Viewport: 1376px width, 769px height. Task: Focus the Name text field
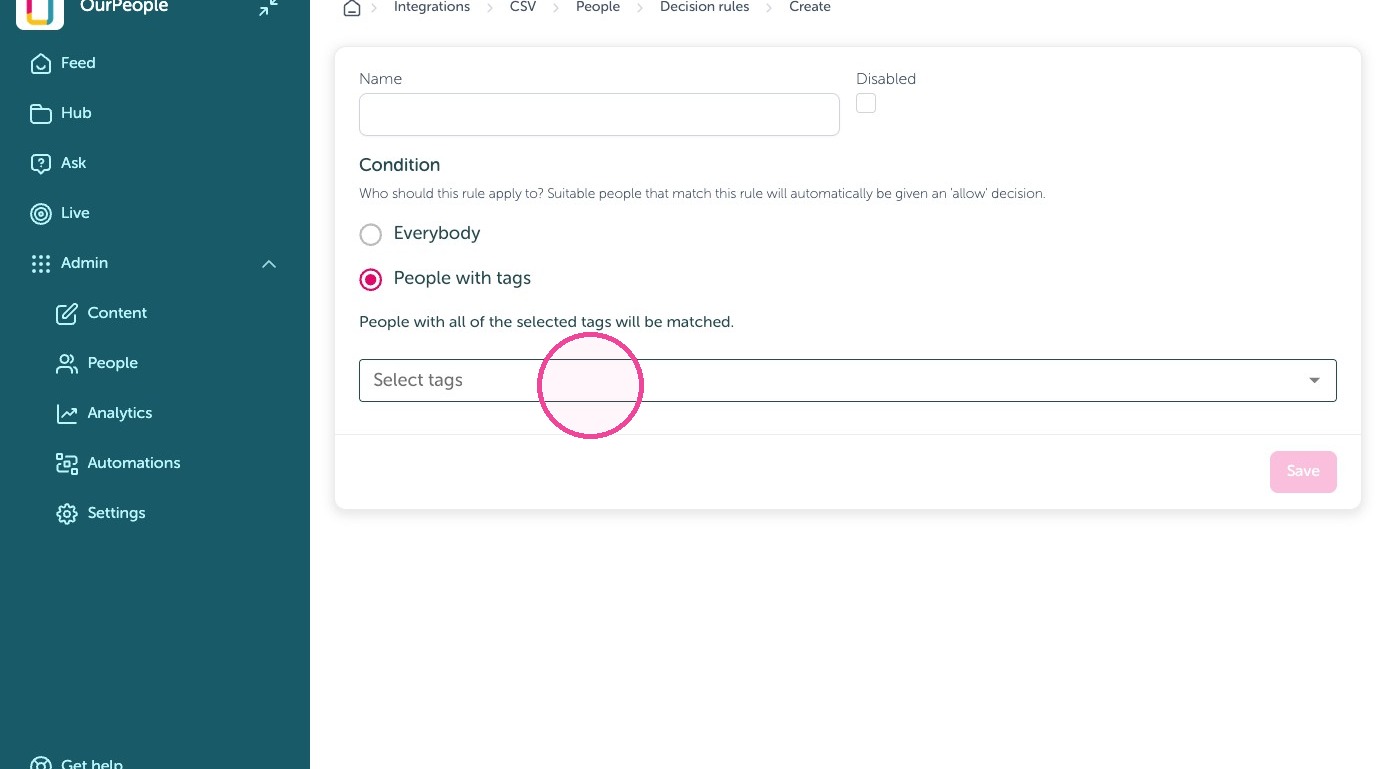599,114
